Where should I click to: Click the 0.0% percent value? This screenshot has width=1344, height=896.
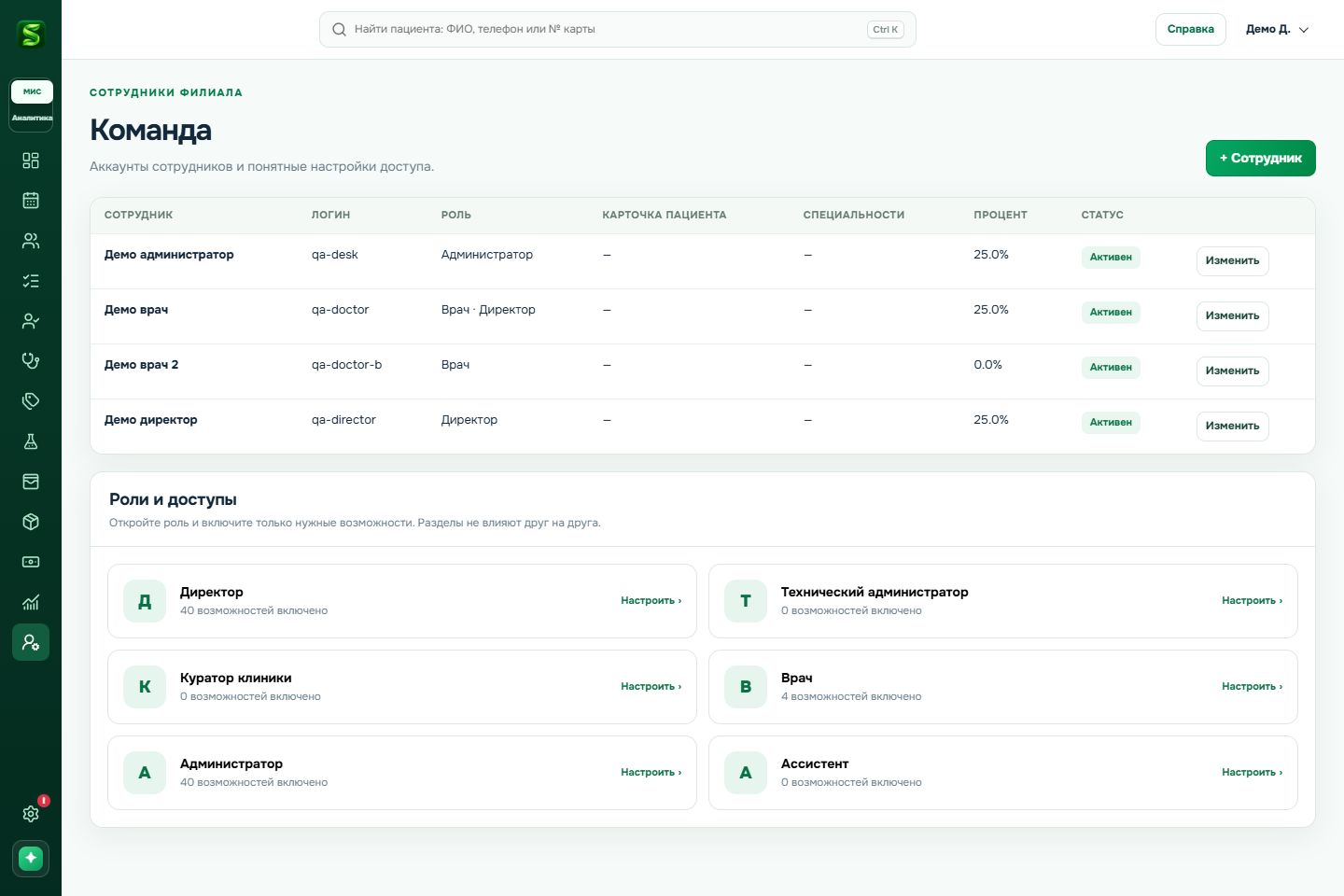pyautogui.click(x=987, y=365)
